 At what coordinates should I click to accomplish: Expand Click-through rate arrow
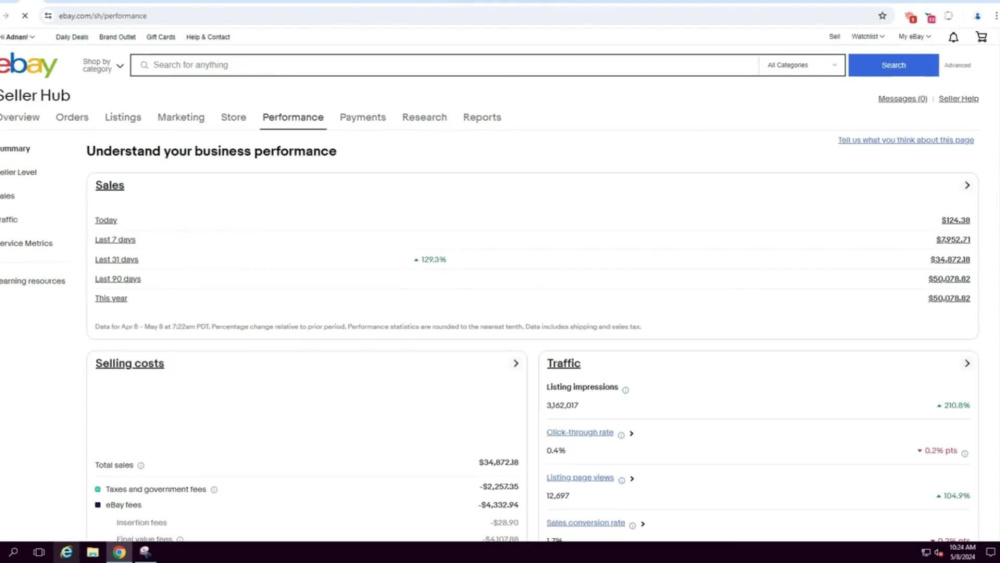tap(631, 434)
